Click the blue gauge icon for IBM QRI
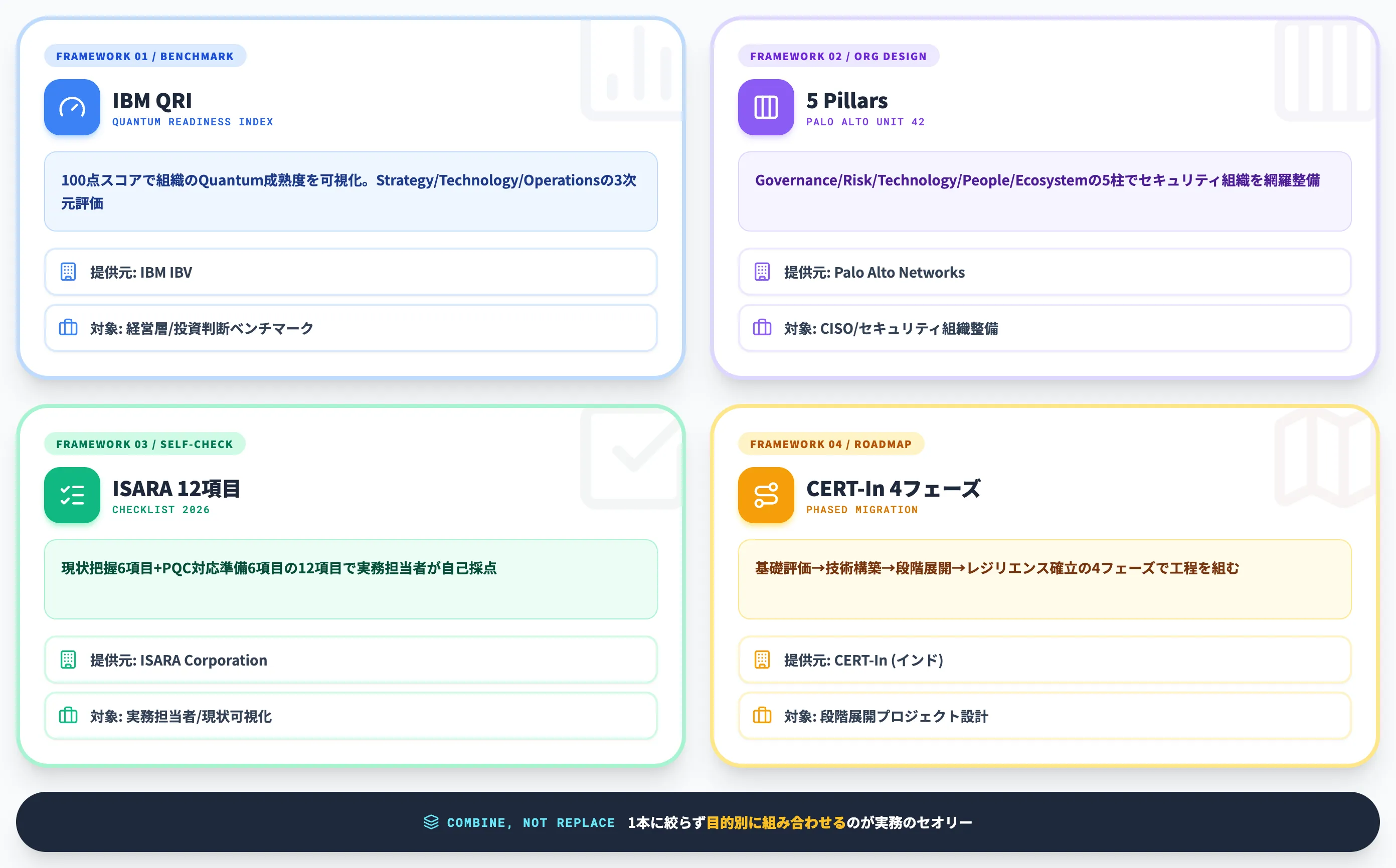 point(72,107)
